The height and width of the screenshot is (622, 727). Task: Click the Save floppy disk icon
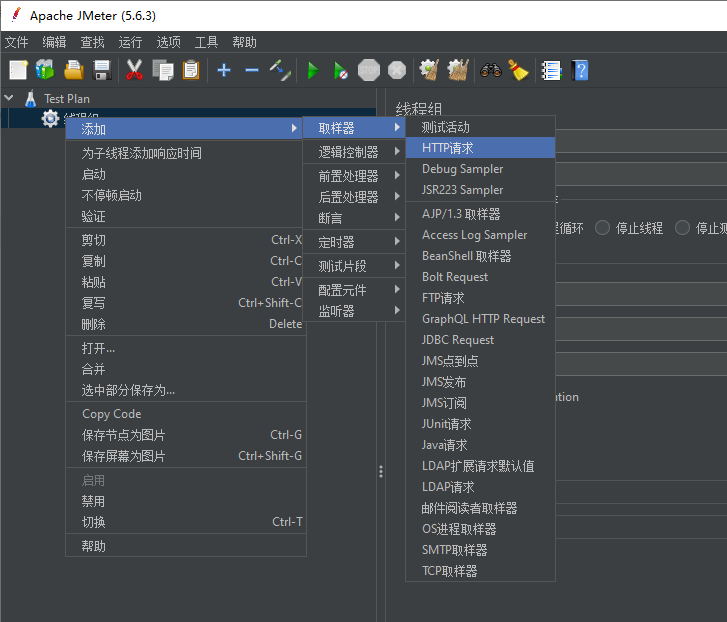(x=101, y=70)
